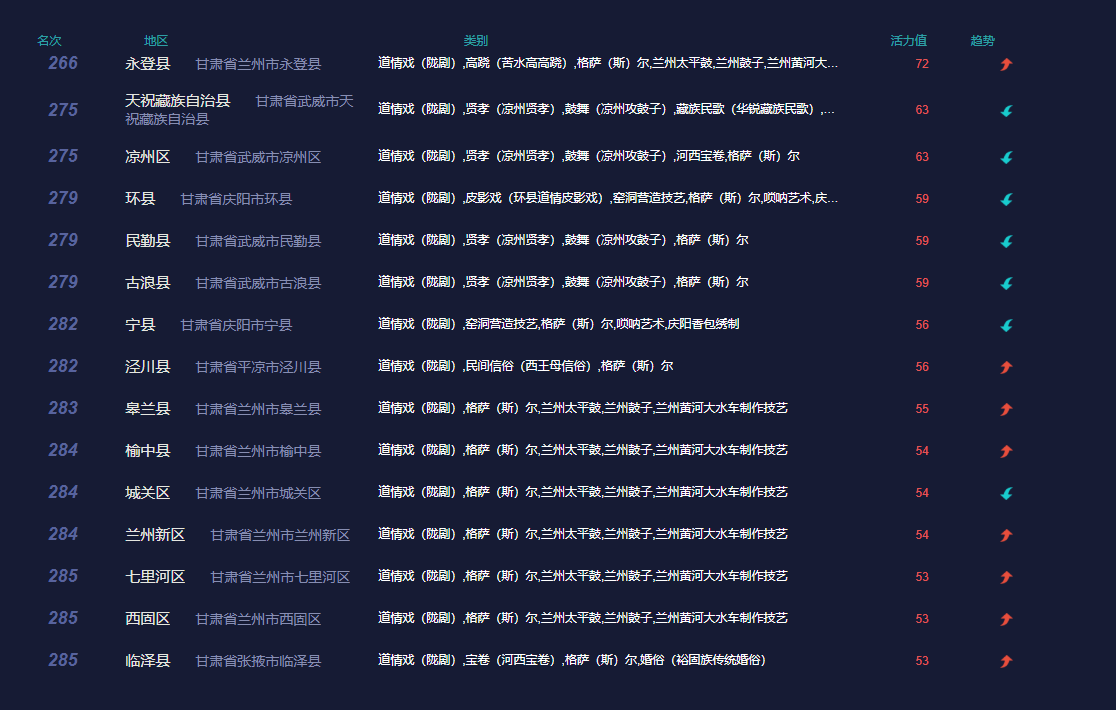Click the red upward trend arrow for 永登县
The height and width of the screenshot is (710, 1116).
click(x=1006, y=64)
